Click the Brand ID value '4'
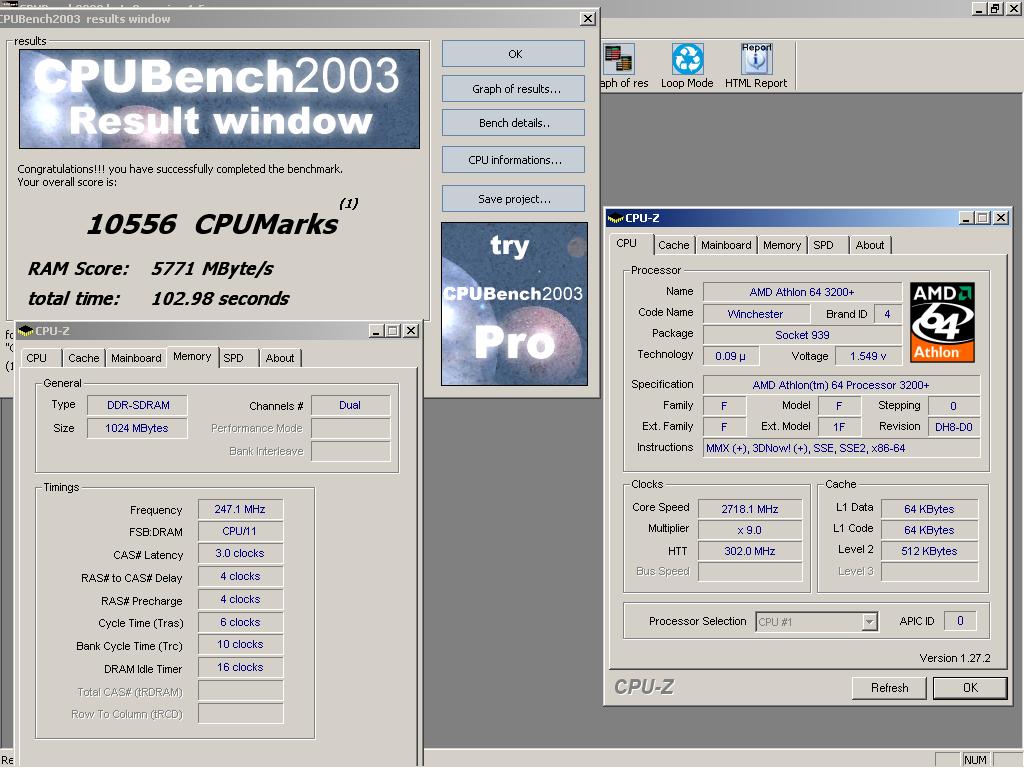This screenshot has width=1024, height=768. [887, 314]
